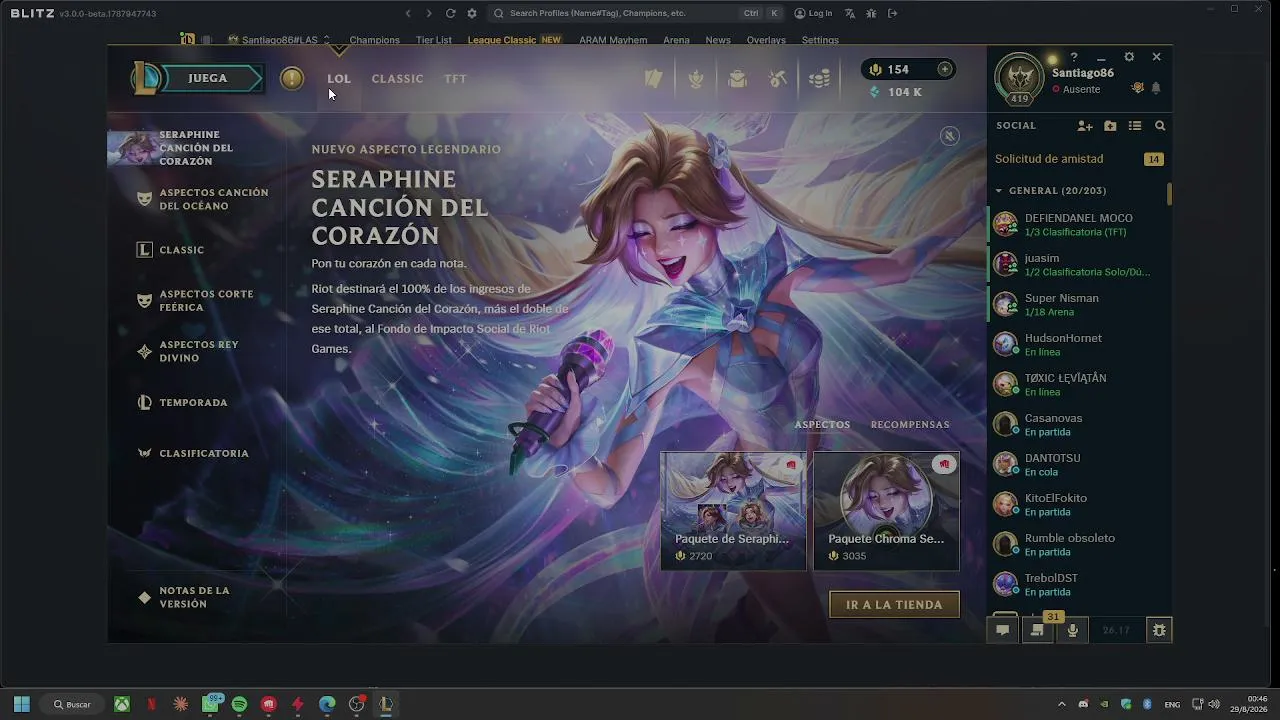The width and height of the screenshot is (1280, 720).
Task: Open the client settings gear icon
Action: coord(1129,57)
